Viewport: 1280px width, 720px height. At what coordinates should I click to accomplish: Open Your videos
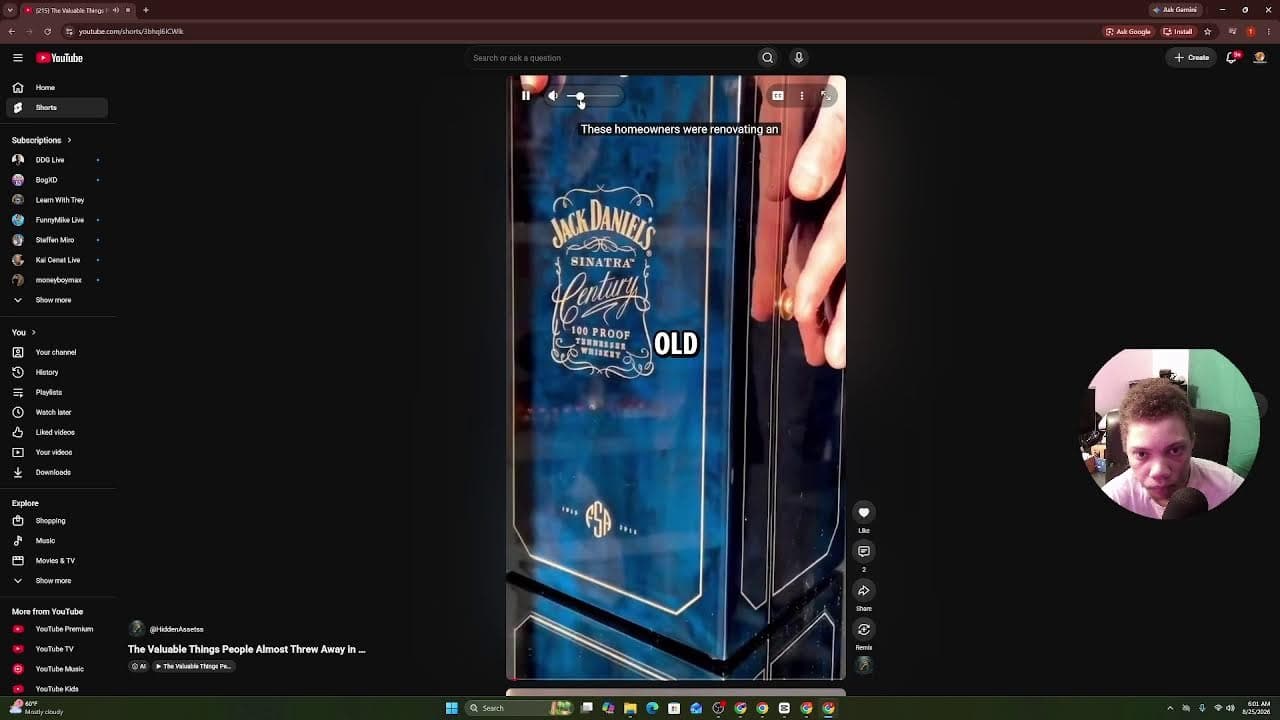click(x=57, y=452)
